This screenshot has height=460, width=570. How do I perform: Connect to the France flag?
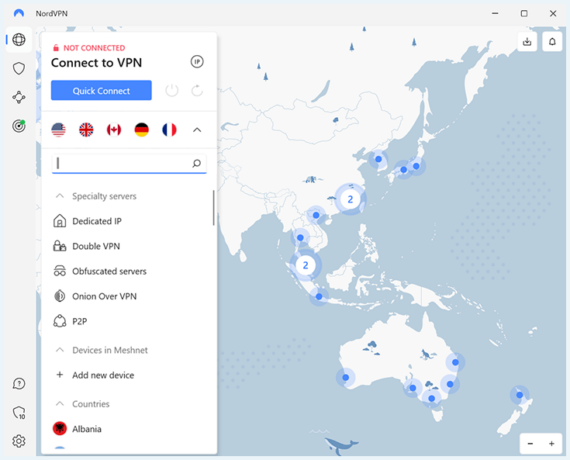point(169,129)
